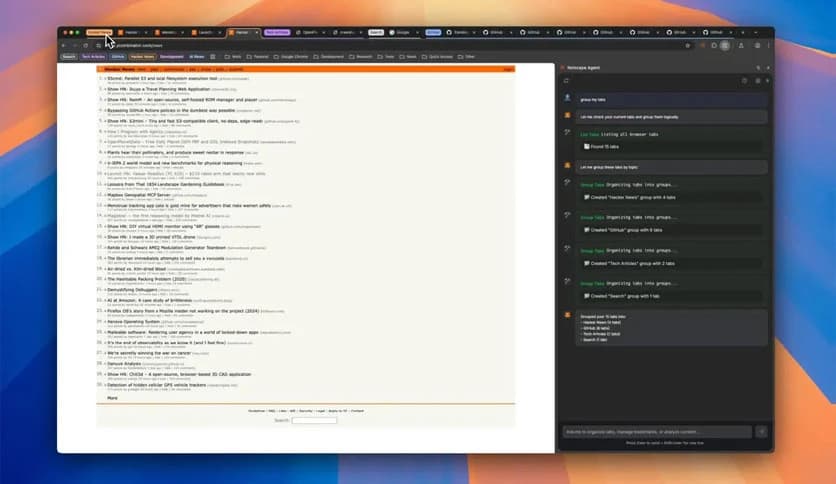
Task: Switch to the Welcome tab
Action: pyautogui.click(x=168, y=33)
